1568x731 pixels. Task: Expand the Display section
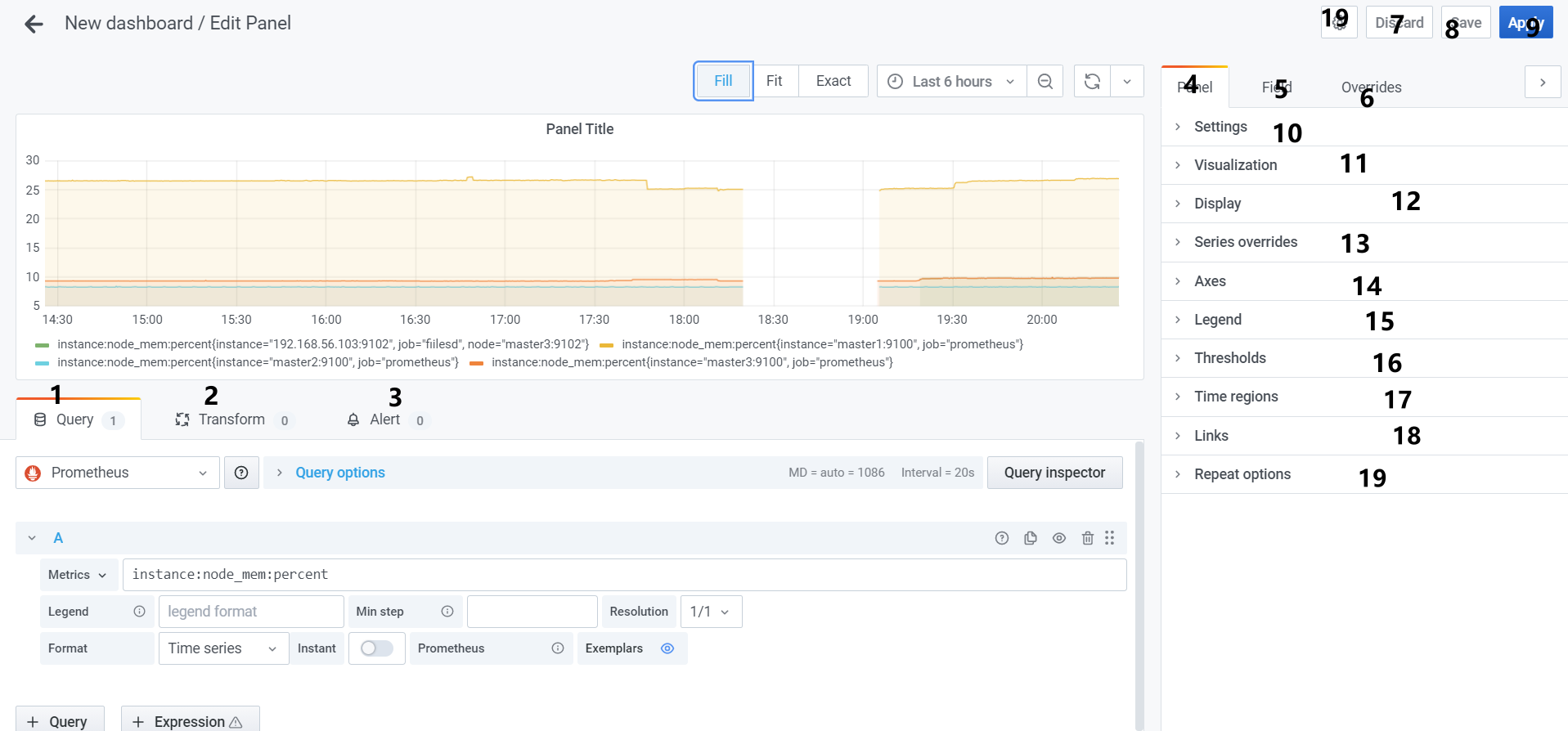[1364, 204]
